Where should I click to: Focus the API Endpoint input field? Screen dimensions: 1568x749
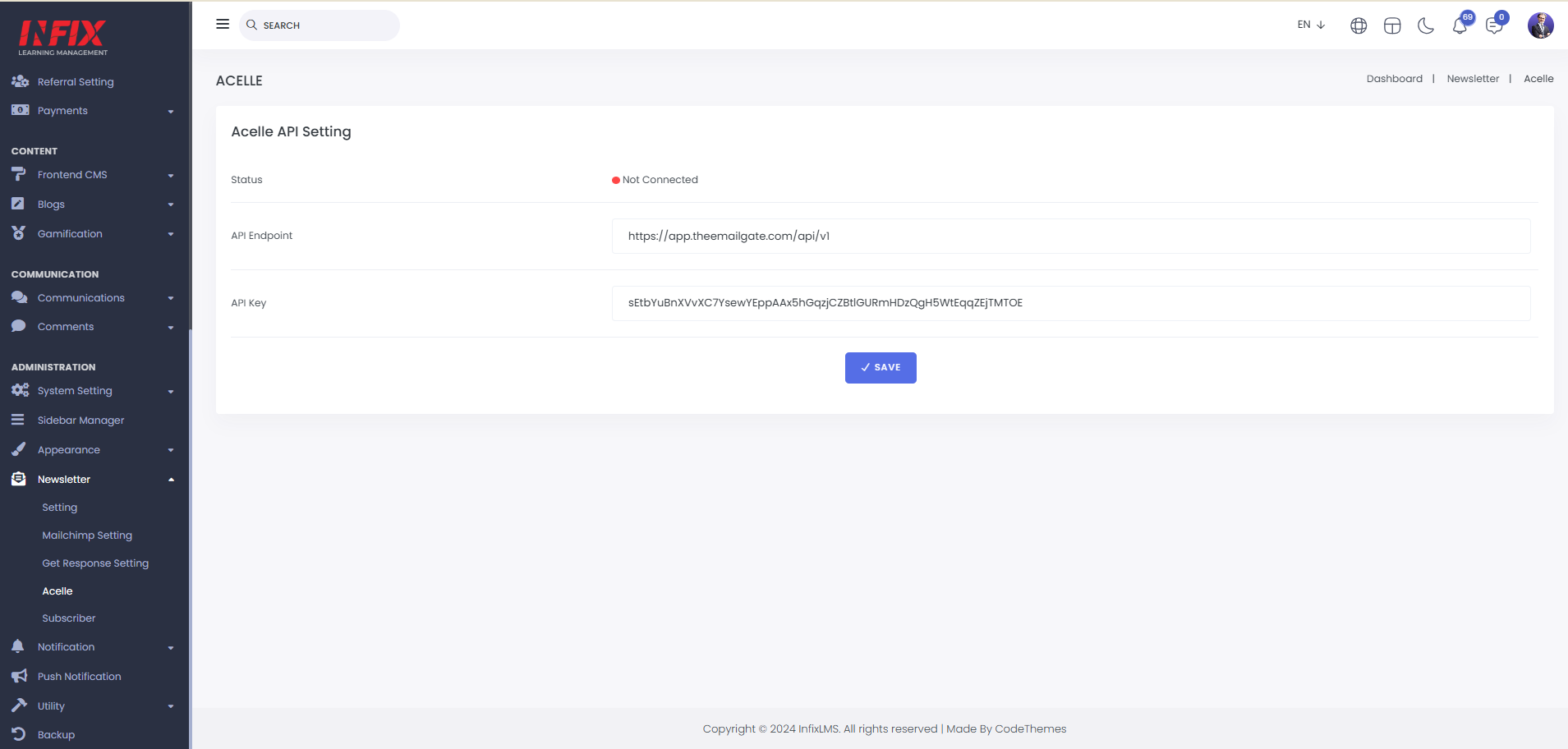(1071, 236)
